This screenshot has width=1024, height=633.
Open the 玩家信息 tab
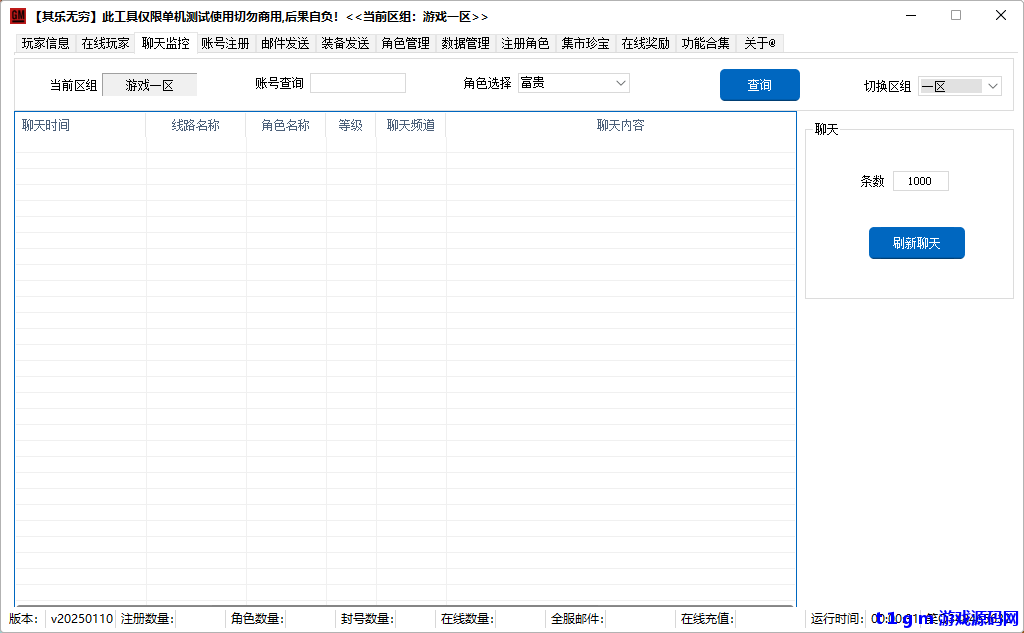tap(46, 44)
